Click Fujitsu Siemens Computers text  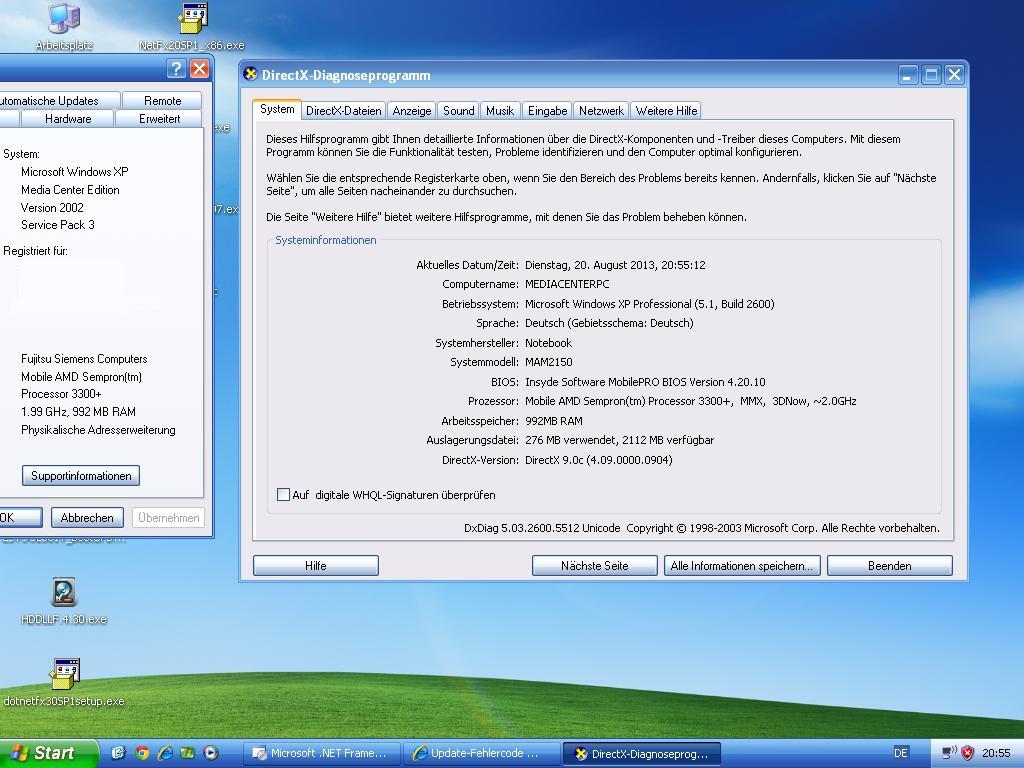pos(84,359)
